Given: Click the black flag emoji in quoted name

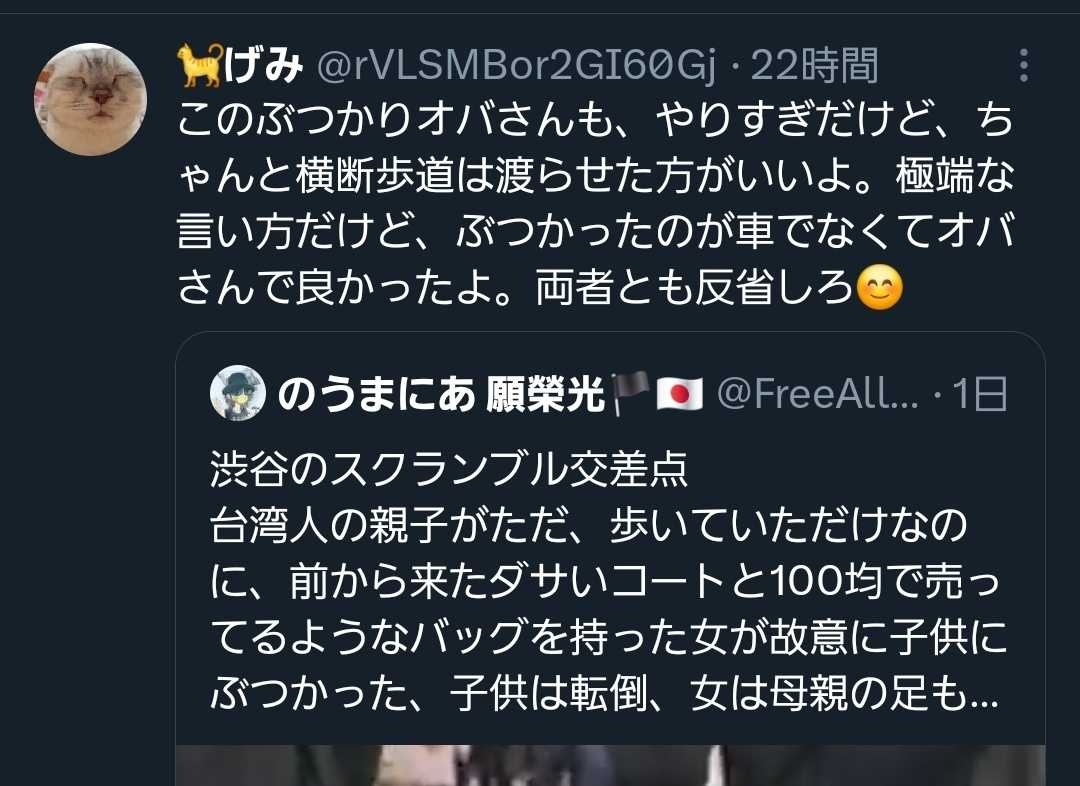Looking at the screenshot, I should (630, 393).
